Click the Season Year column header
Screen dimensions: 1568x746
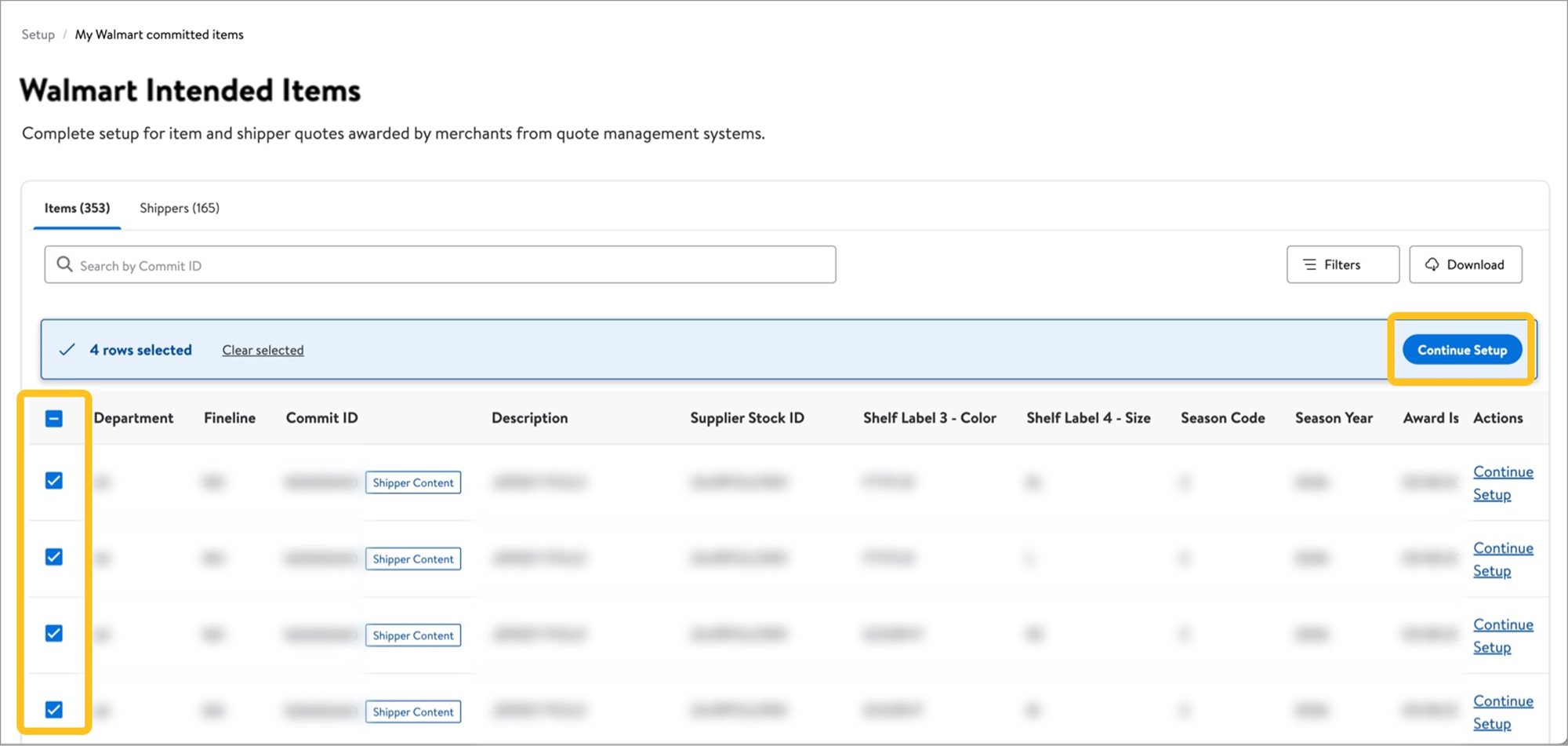click(x=1334, y=418)
